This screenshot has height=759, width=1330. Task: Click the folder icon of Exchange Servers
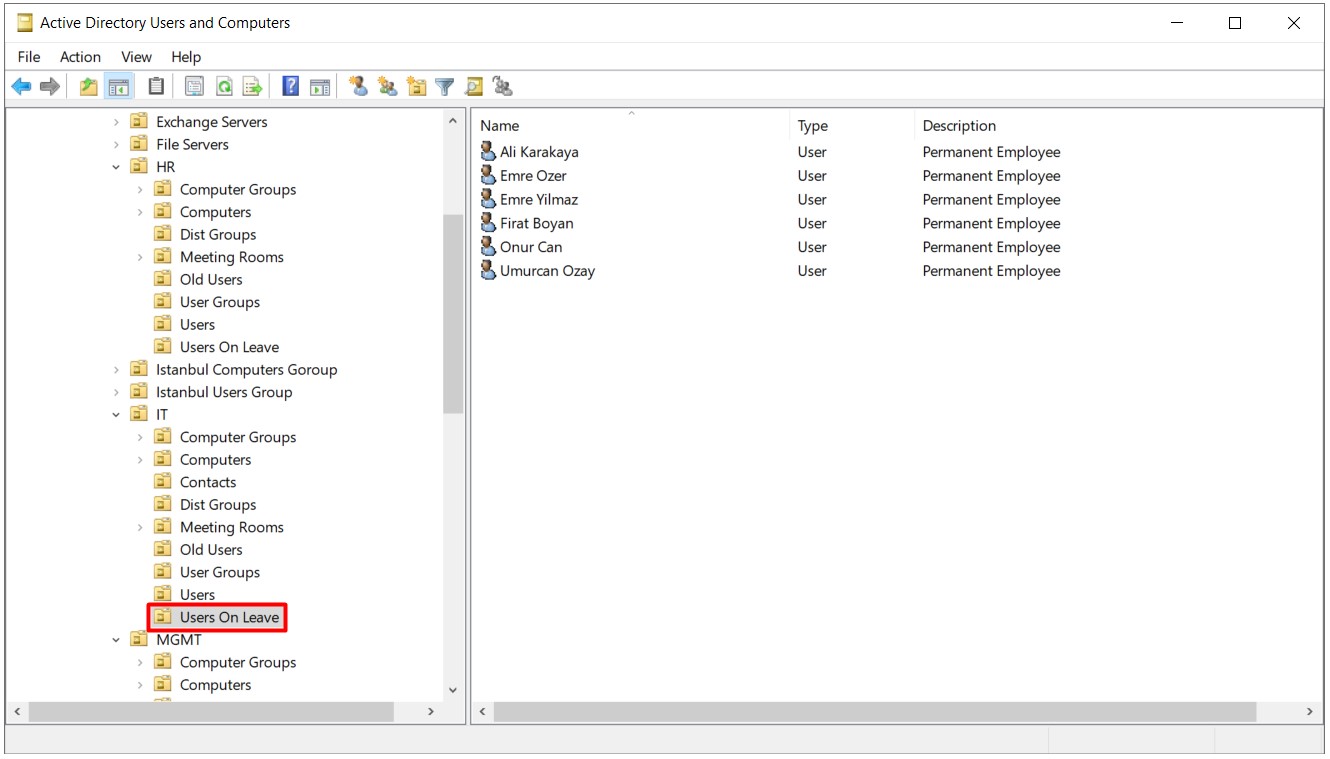pos(139,122)
